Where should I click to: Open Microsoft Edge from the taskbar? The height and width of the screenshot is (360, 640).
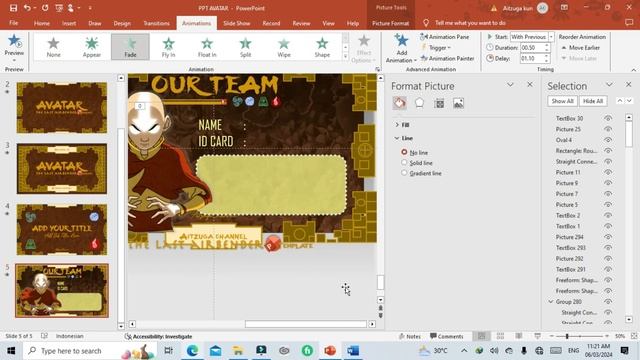point(192,351)
